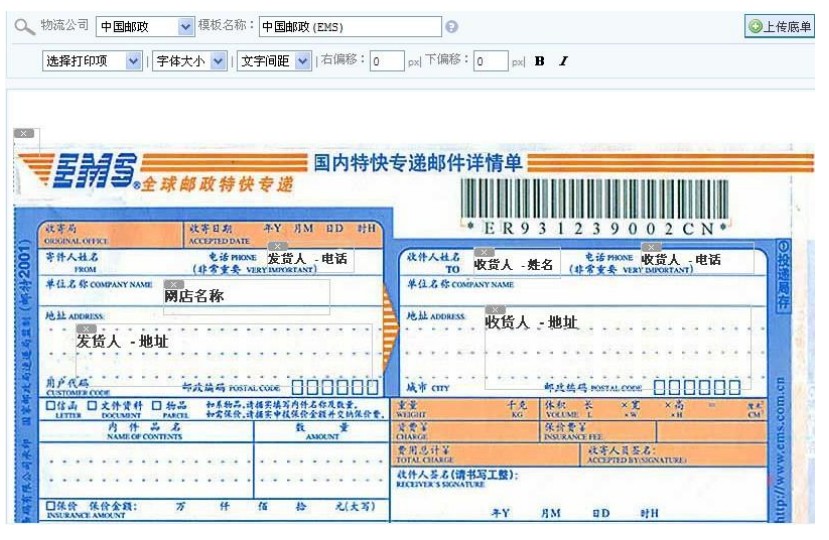
Task: Click the 物品 PARCEL checkbox on form
Action: tap(156, 406)
